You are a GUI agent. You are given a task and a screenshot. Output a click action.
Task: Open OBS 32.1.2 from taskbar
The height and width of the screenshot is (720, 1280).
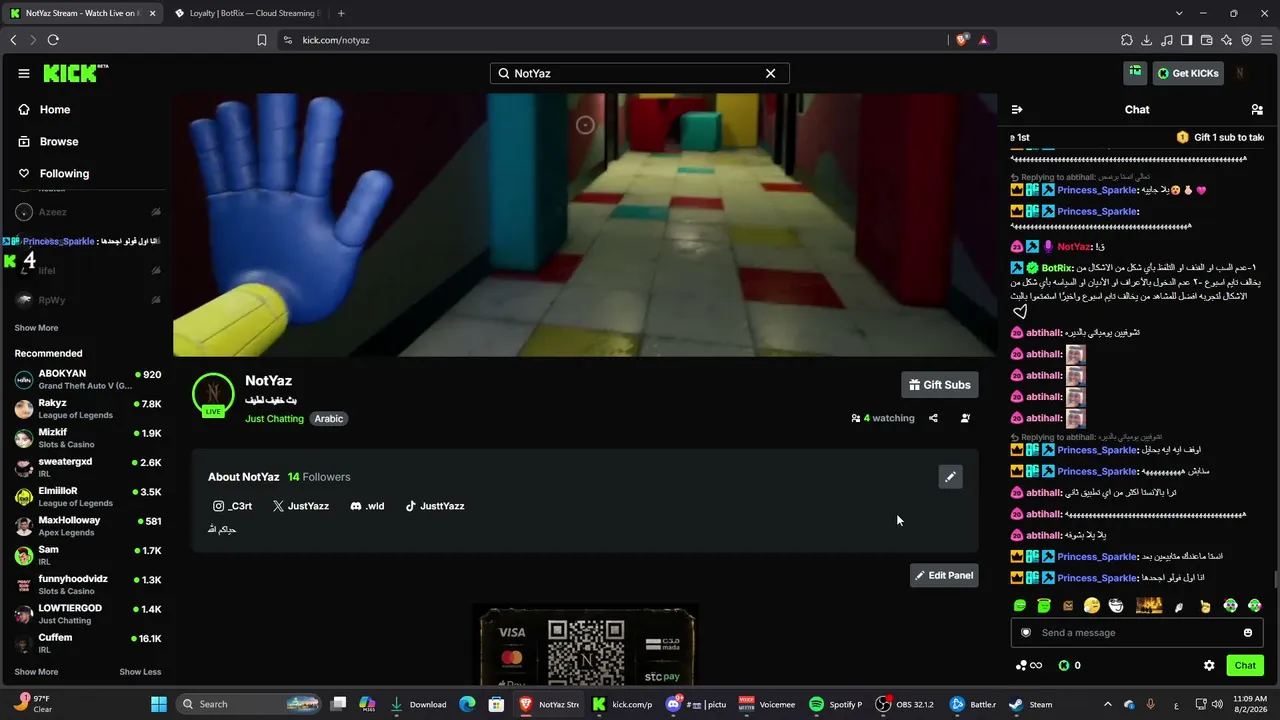[904, 704]
